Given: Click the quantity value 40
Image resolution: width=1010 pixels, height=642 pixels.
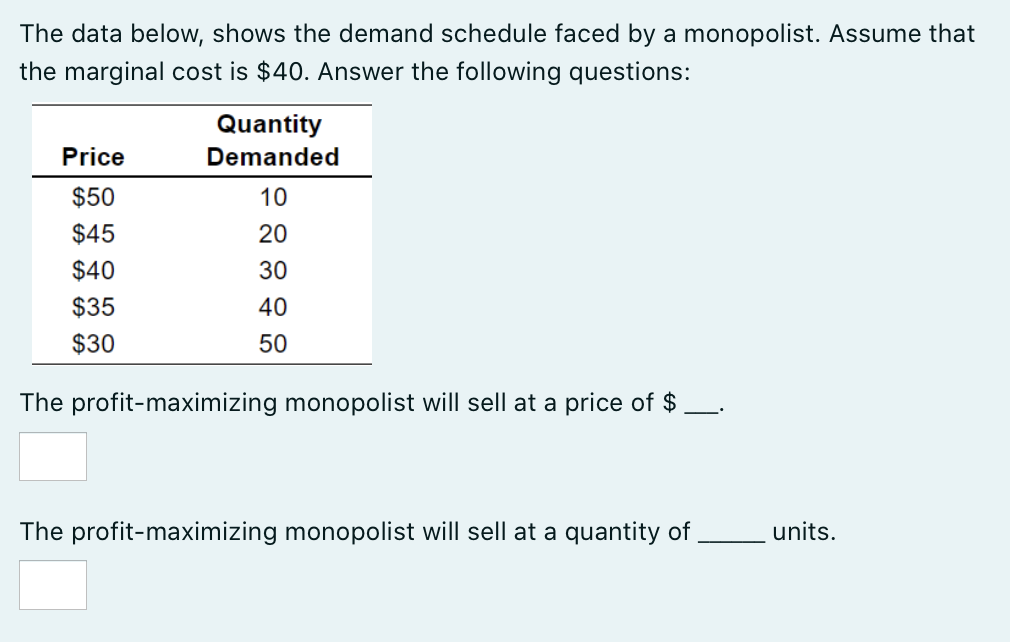Looking at the screenshot, I should [x=273, y=307].
